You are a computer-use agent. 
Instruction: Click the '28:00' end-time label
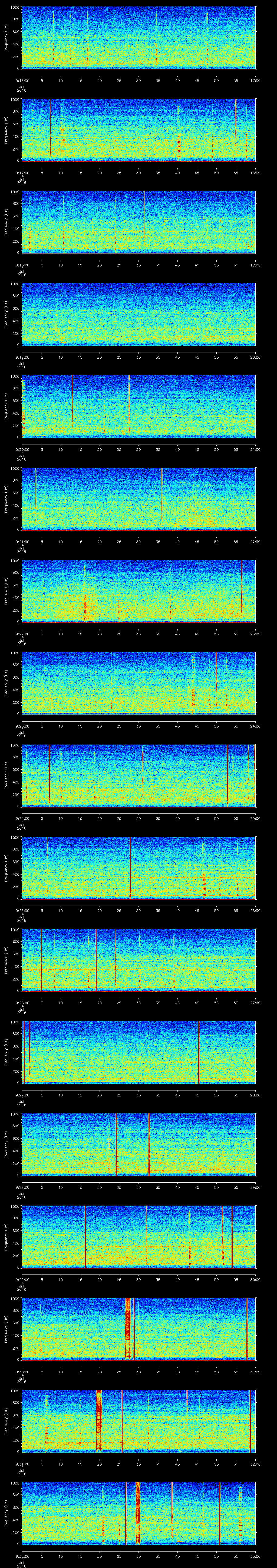pos(255,1095)
